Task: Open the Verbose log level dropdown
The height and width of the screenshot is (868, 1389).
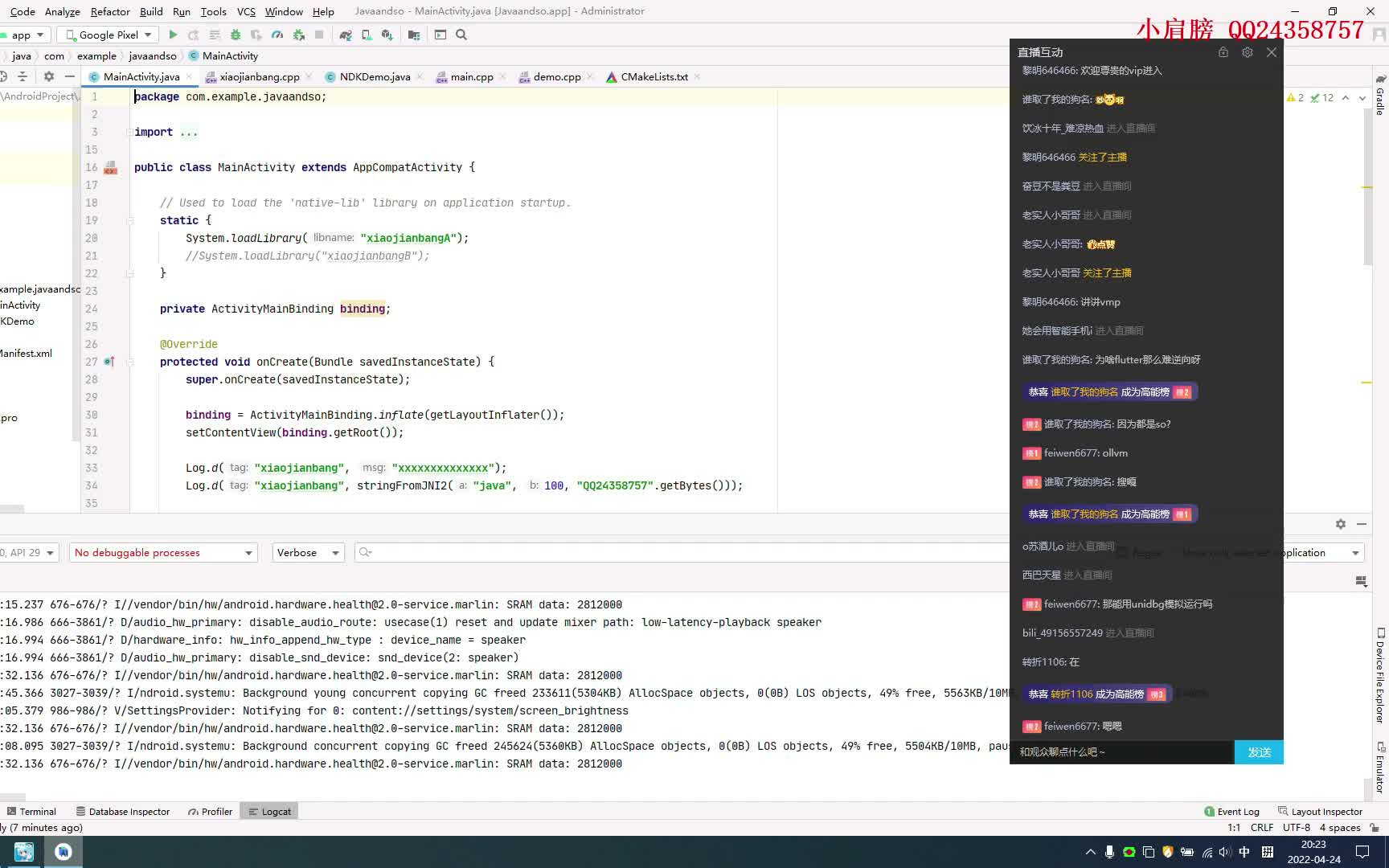Action: (x=308, y=553)
